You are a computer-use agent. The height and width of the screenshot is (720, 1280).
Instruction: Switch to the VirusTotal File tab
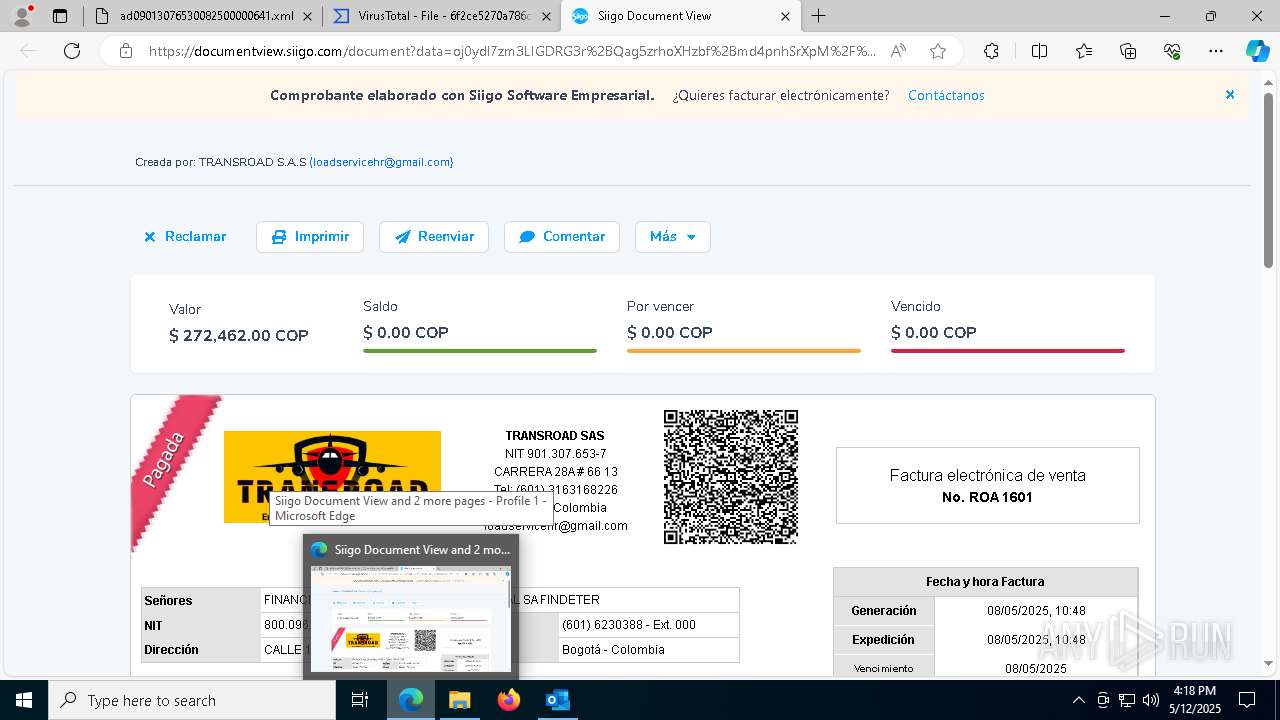coord(442,16)
